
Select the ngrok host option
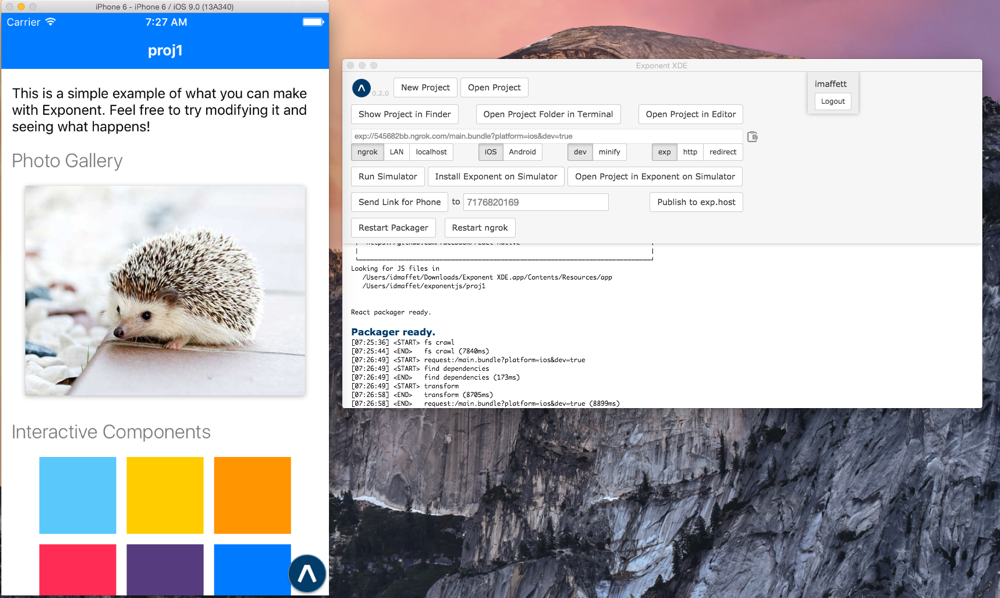[367, 152]
